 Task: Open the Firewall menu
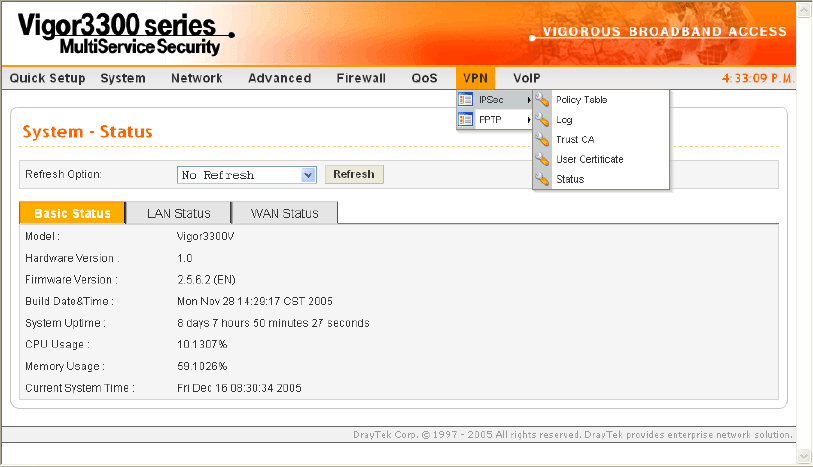(360, 78)
